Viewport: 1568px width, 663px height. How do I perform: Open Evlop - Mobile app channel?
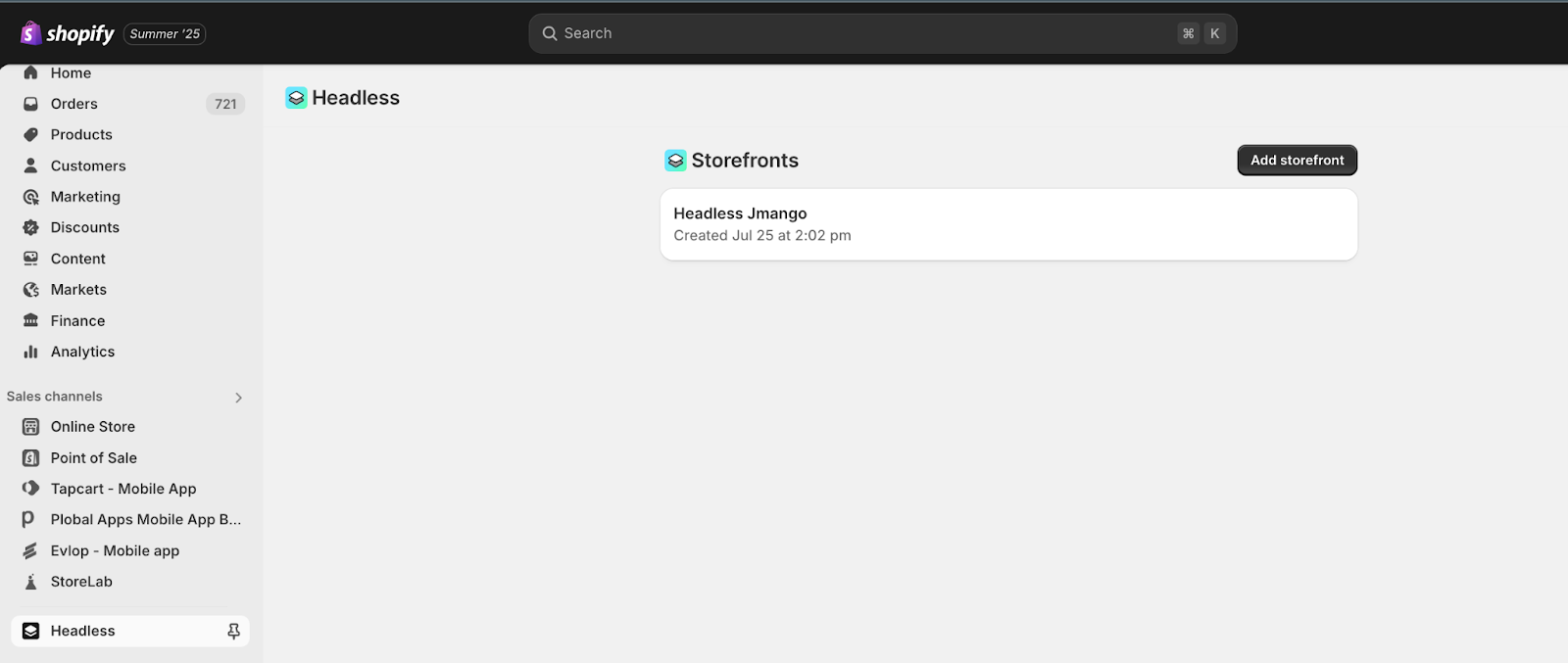click(115, 551)
